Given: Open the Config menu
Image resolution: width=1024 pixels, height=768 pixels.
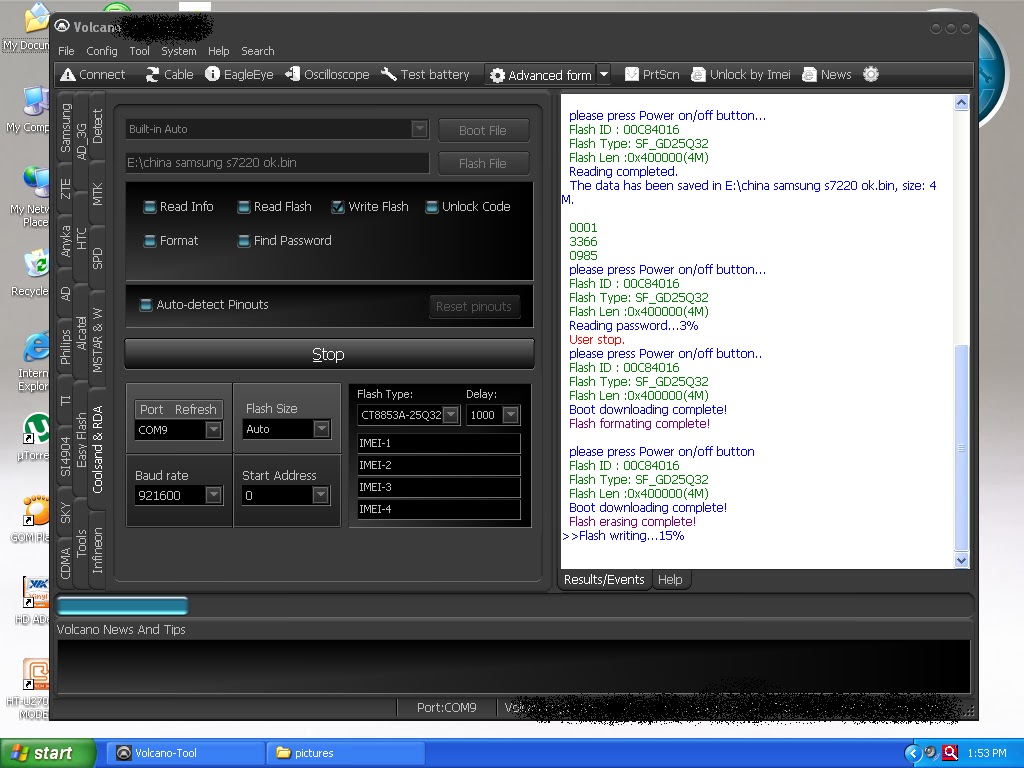Looking at the screenshot, I should click(102, 51).
